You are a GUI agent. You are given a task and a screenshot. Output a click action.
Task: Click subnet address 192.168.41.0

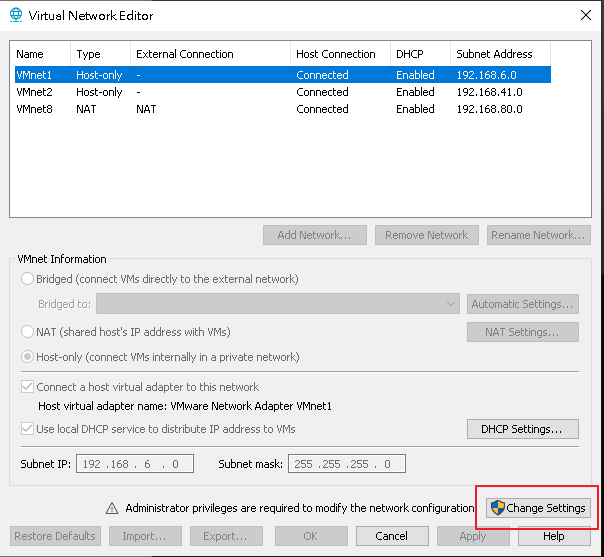[x=490, y=92]
